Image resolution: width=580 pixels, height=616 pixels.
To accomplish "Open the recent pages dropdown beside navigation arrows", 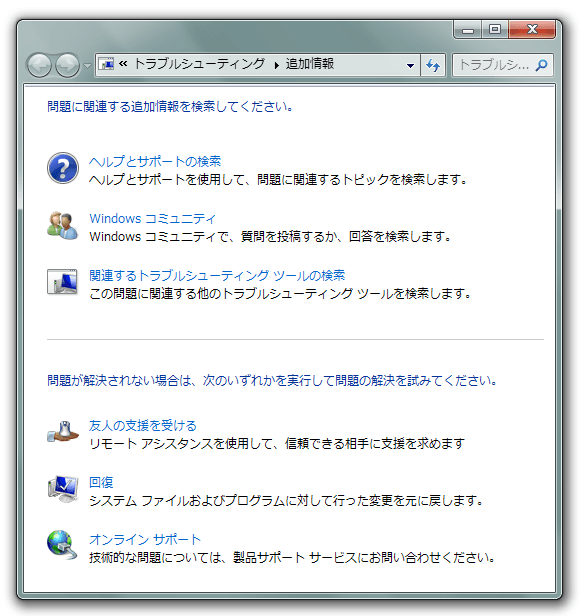I will 87,66.
